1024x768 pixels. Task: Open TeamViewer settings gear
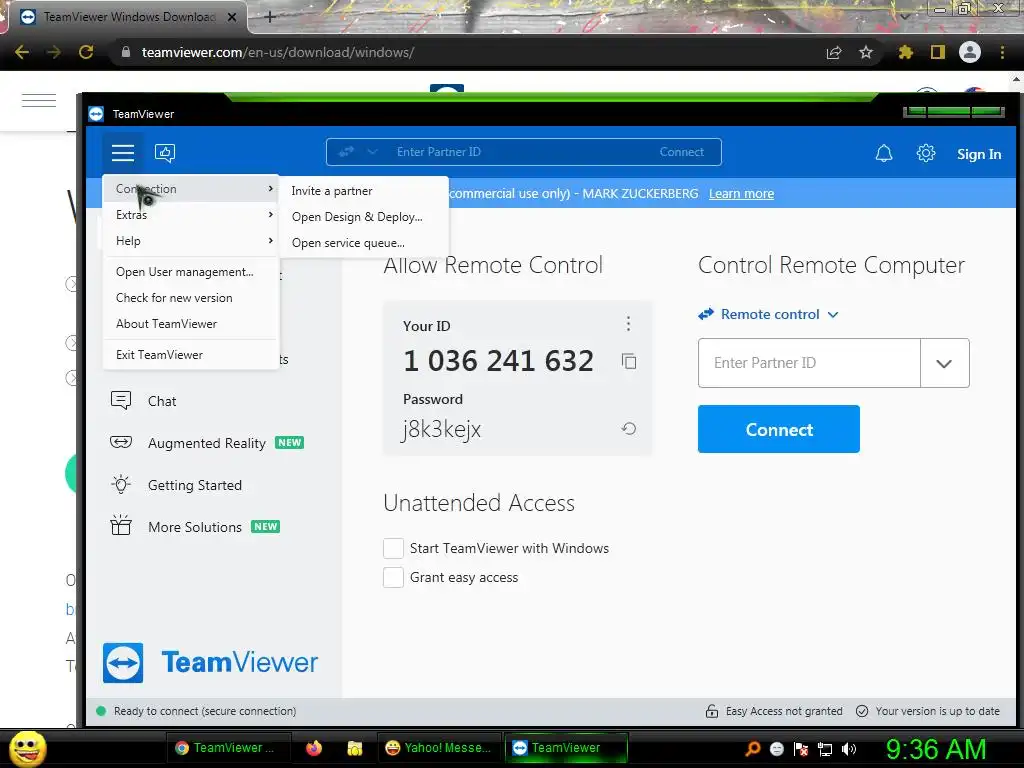925,153
